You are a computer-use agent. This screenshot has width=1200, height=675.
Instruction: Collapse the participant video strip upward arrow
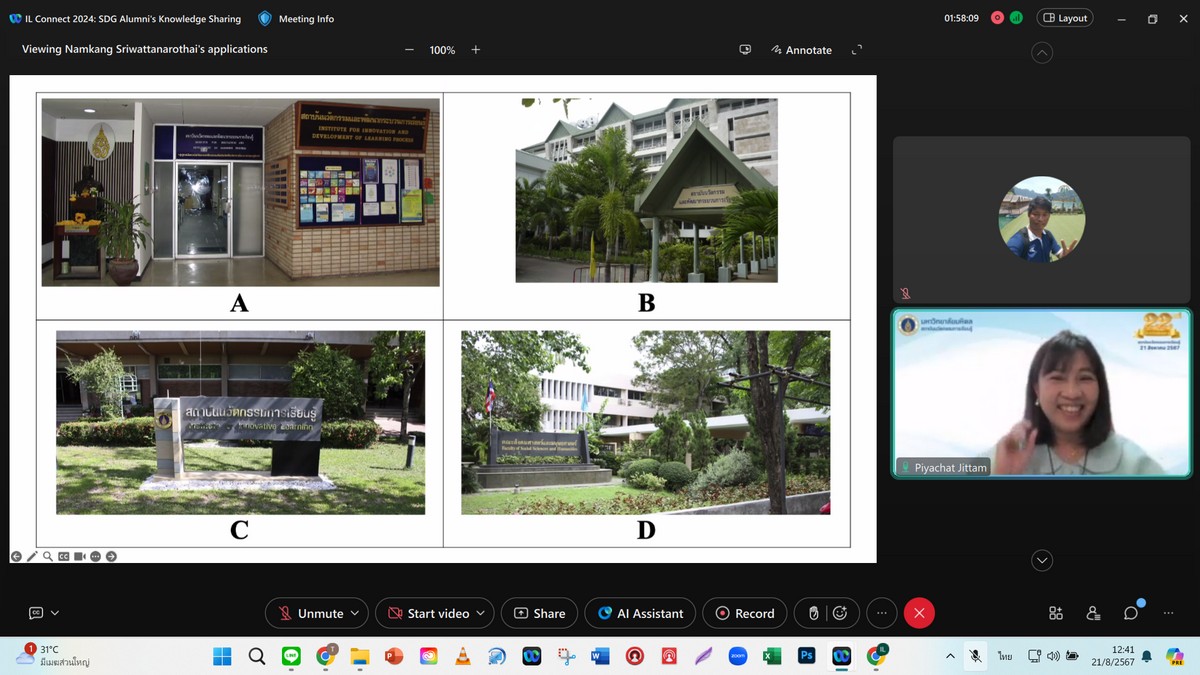(x=1042, y=53)
